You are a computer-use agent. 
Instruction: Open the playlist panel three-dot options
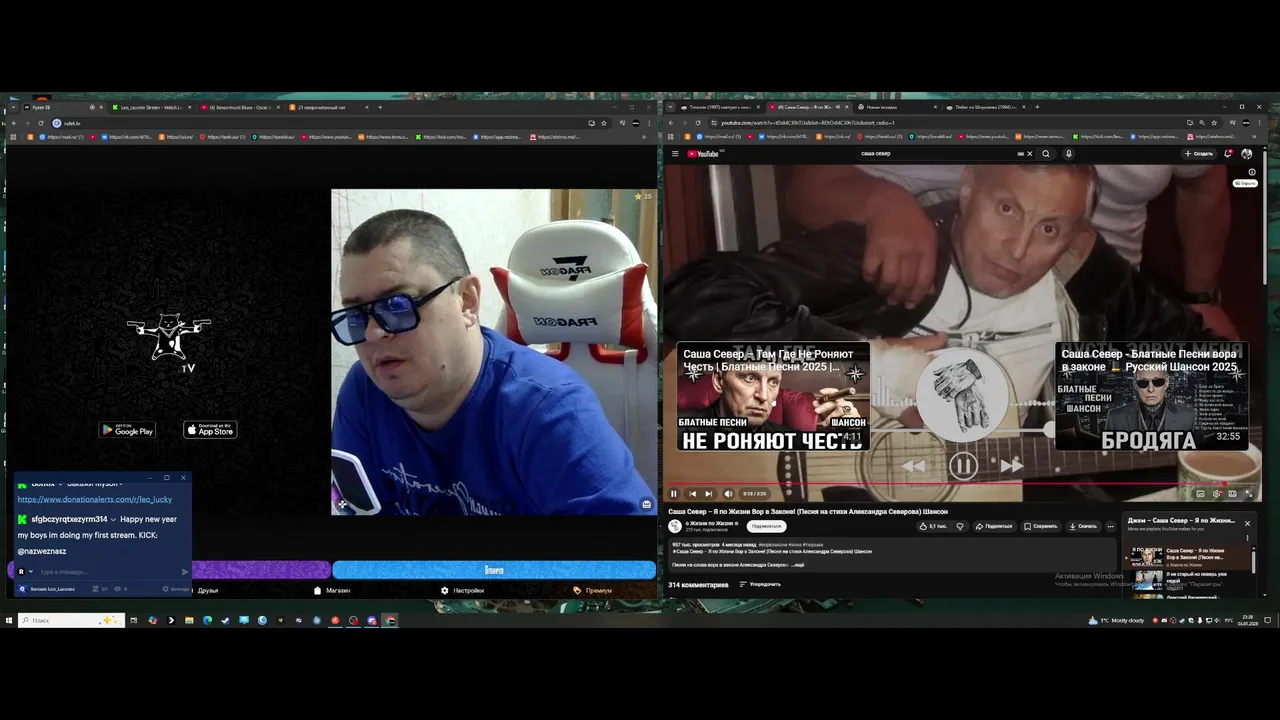1247,538
